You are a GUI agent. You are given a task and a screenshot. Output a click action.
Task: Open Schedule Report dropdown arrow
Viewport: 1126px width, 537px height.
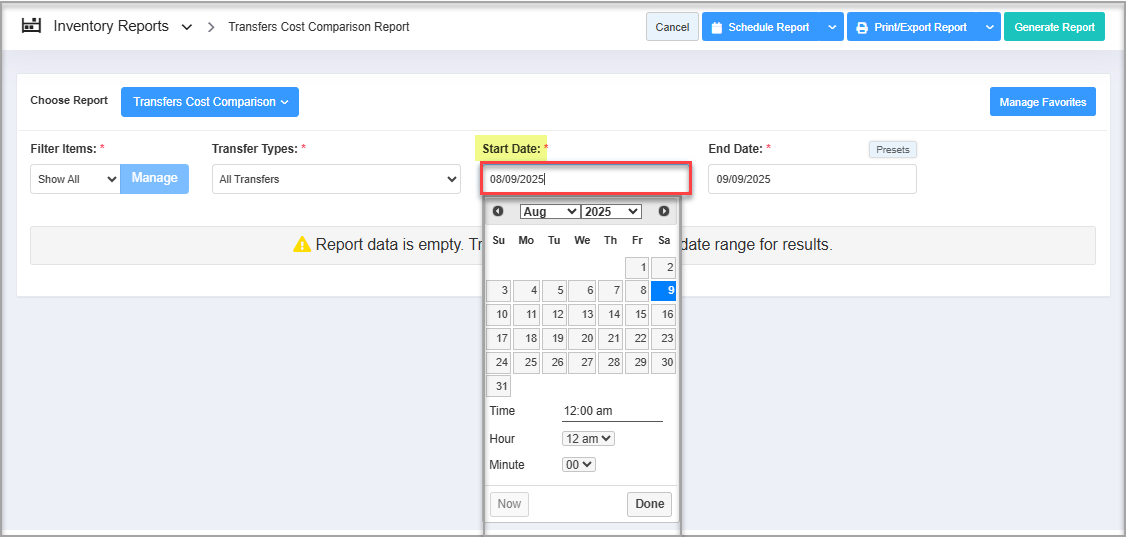coord(832,27)
